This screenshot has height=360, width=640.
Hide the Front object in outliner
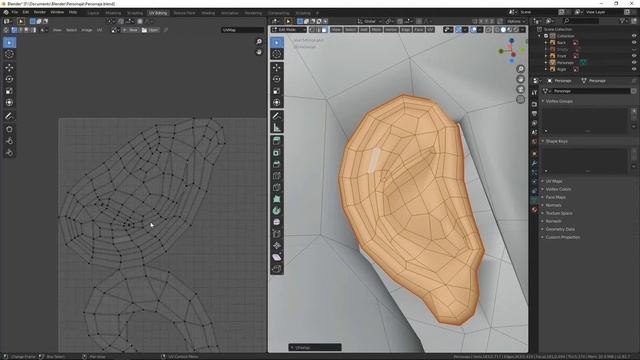tap(634, 56)
